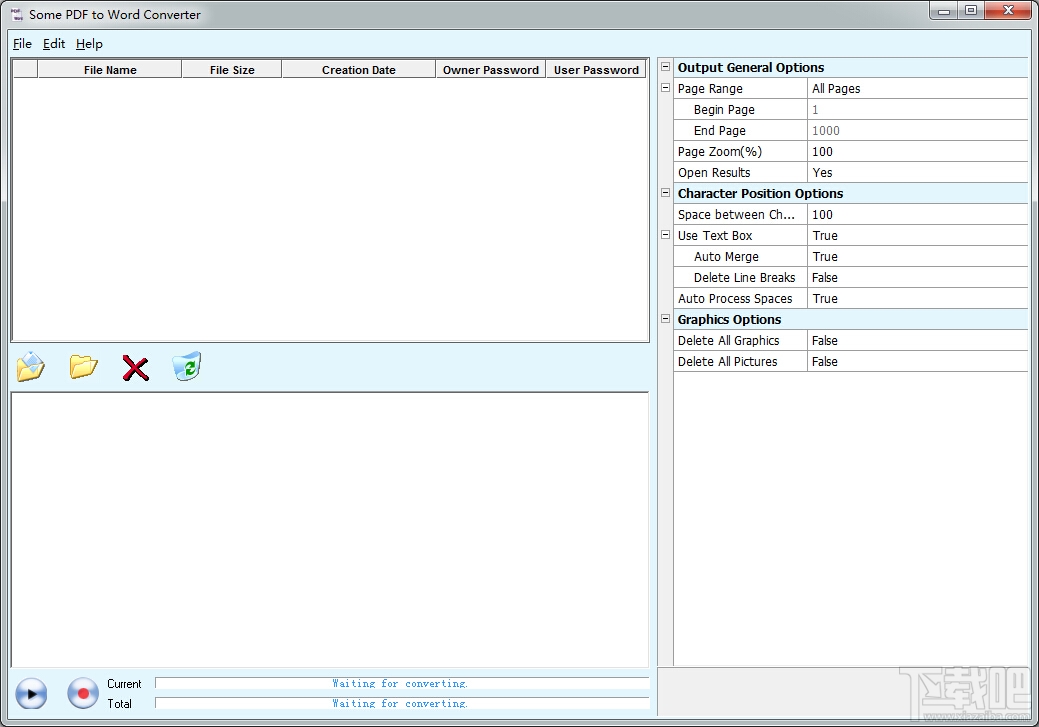Viewport: 1039px width, 727px height.
Task: Click the Graphics Options heading
Action: [x=729, y=319]
